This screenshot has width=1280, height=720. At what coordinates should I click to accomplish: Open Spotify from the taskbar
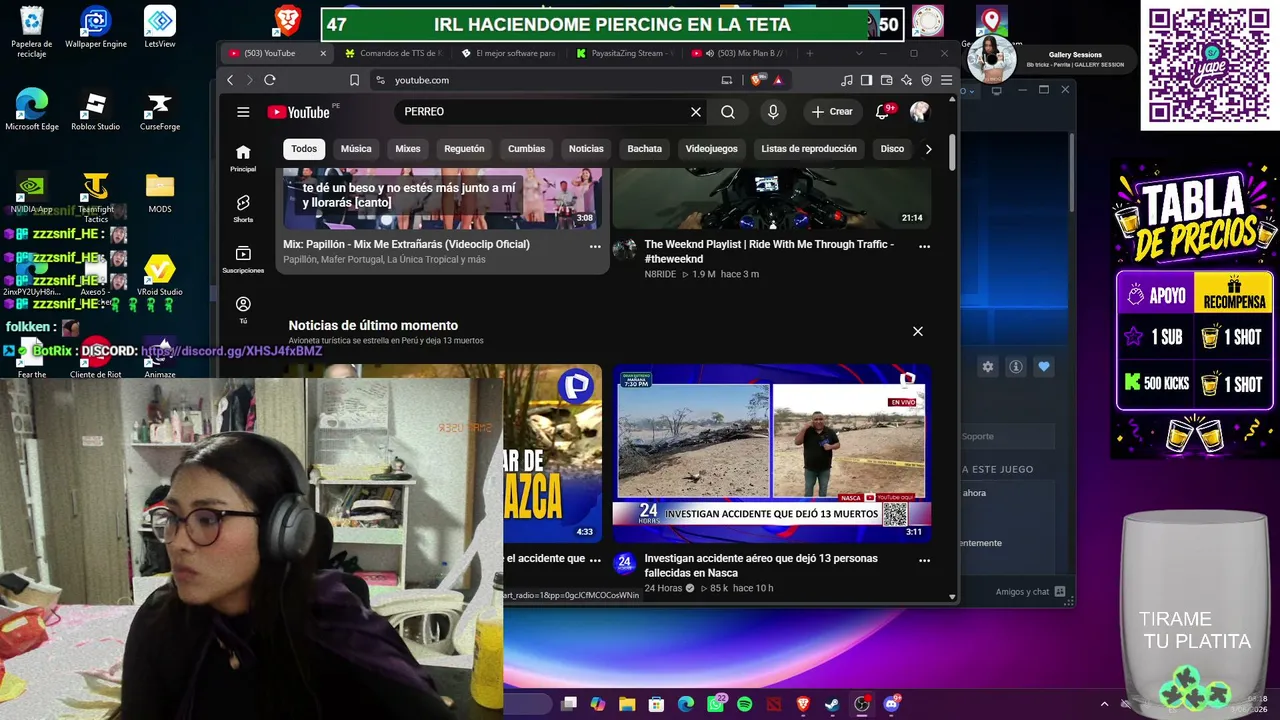[x=745, y=704]
